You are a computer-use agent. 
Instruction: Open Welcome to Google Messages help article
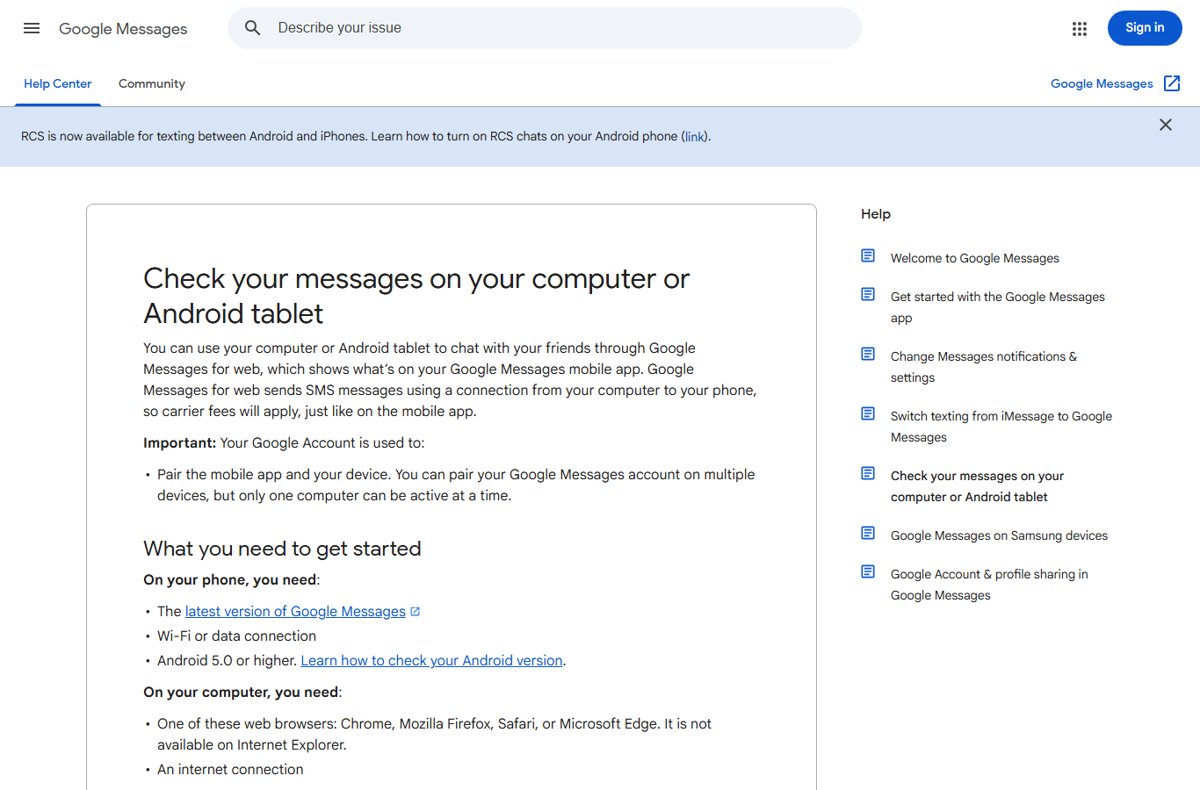[x=975, y=258]
